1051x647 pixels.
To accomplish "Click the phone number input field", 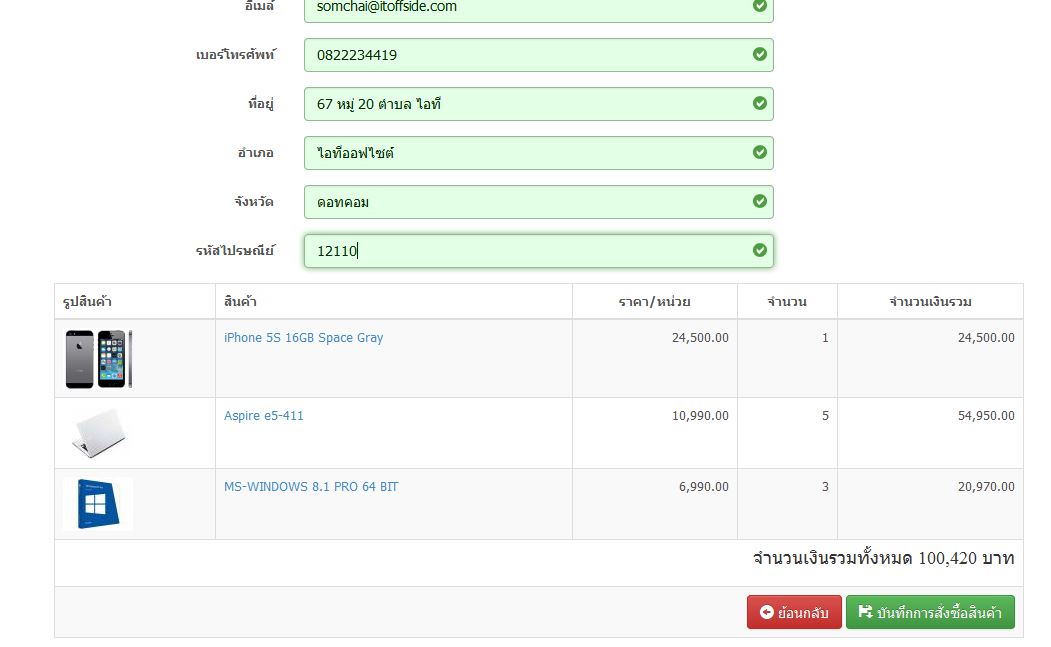I will [538, 55].
